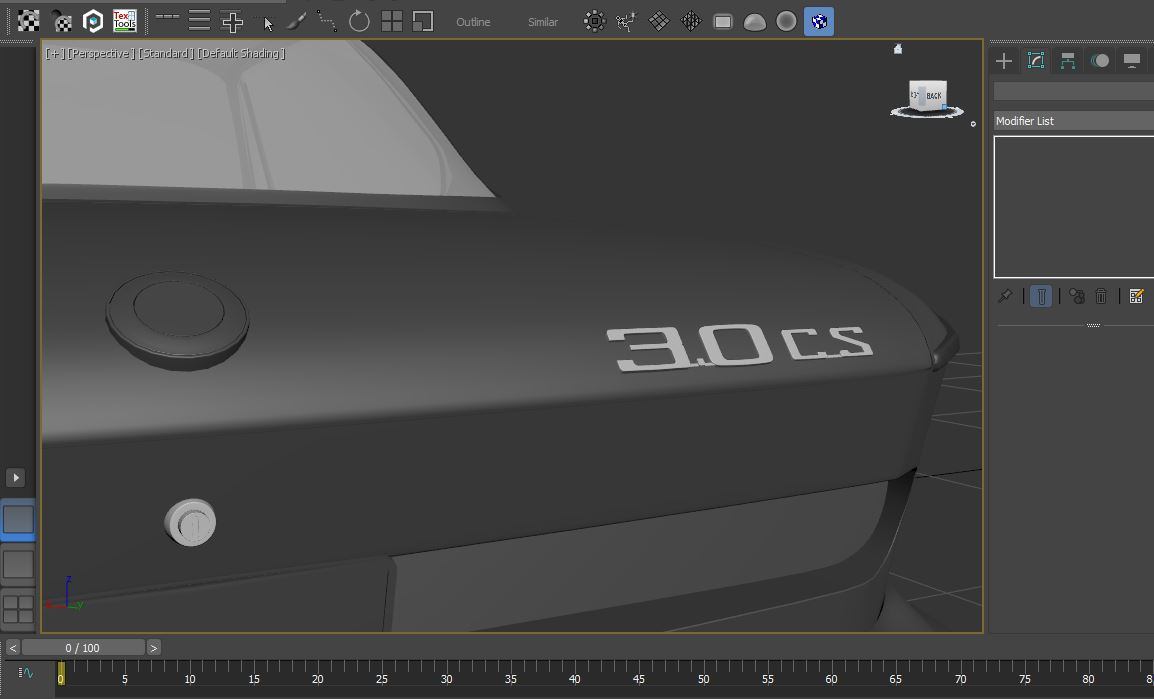Switch to the Hierarchy panel tab
The height and width of the screenshot is (699, 1154).
click(x=1068, y=61)
